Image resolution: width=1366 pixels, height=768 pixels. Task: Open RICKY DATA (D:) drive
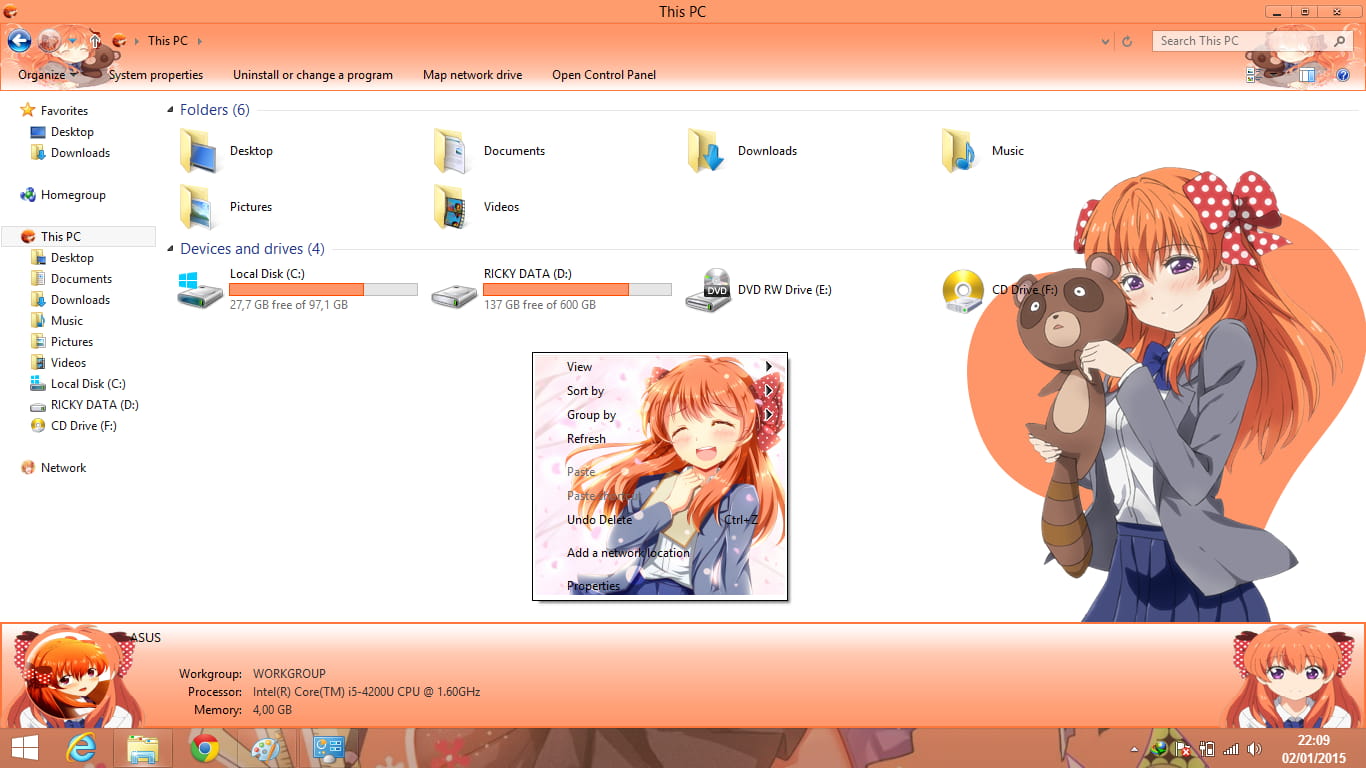455,290
